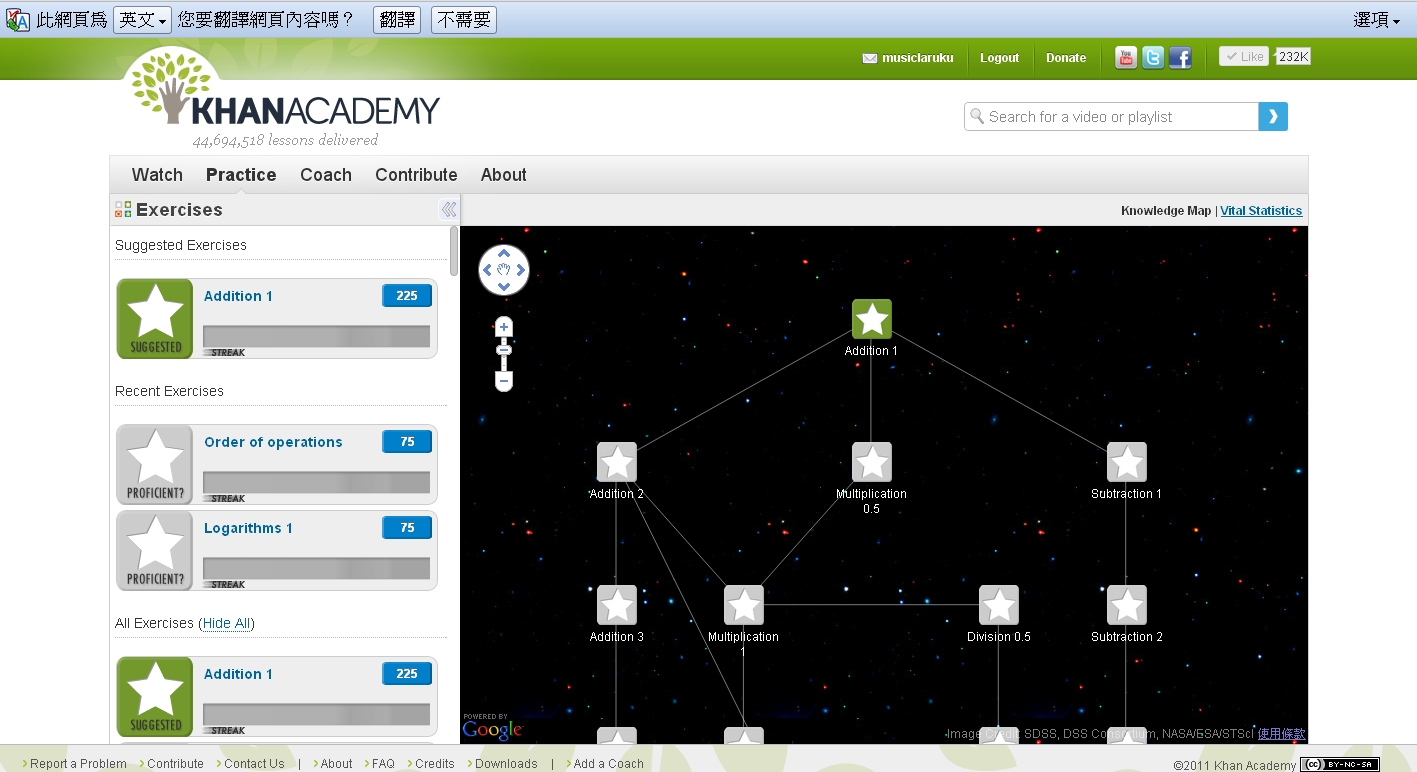Click the Contact Us footer link

point(254,764)
